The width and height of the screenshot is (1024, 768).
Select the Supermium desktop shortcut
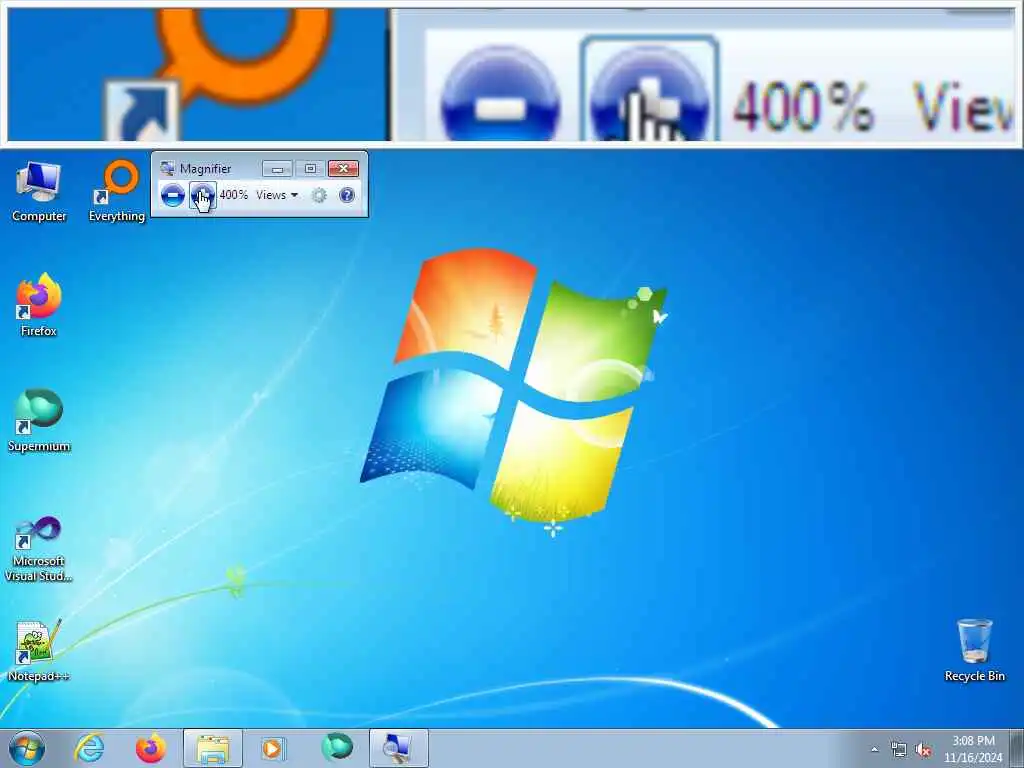click(x=39, y=421)
